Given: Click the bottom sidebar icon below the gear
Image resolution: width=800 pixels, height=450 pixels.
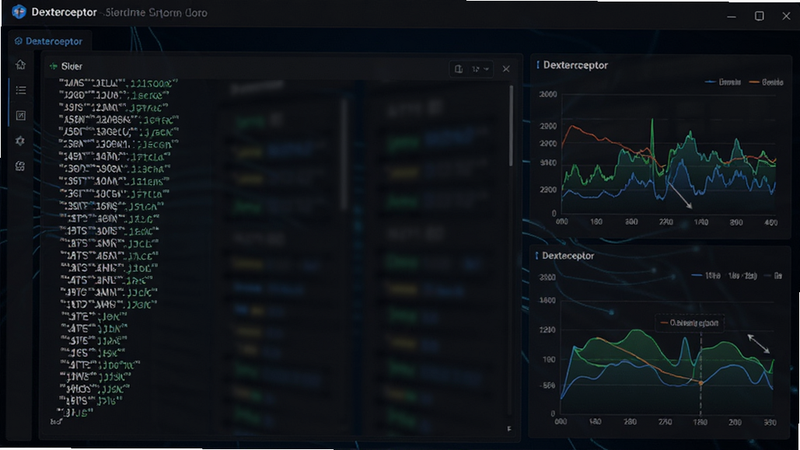Looking at the screenshot, I should click(x=20, y=166).
